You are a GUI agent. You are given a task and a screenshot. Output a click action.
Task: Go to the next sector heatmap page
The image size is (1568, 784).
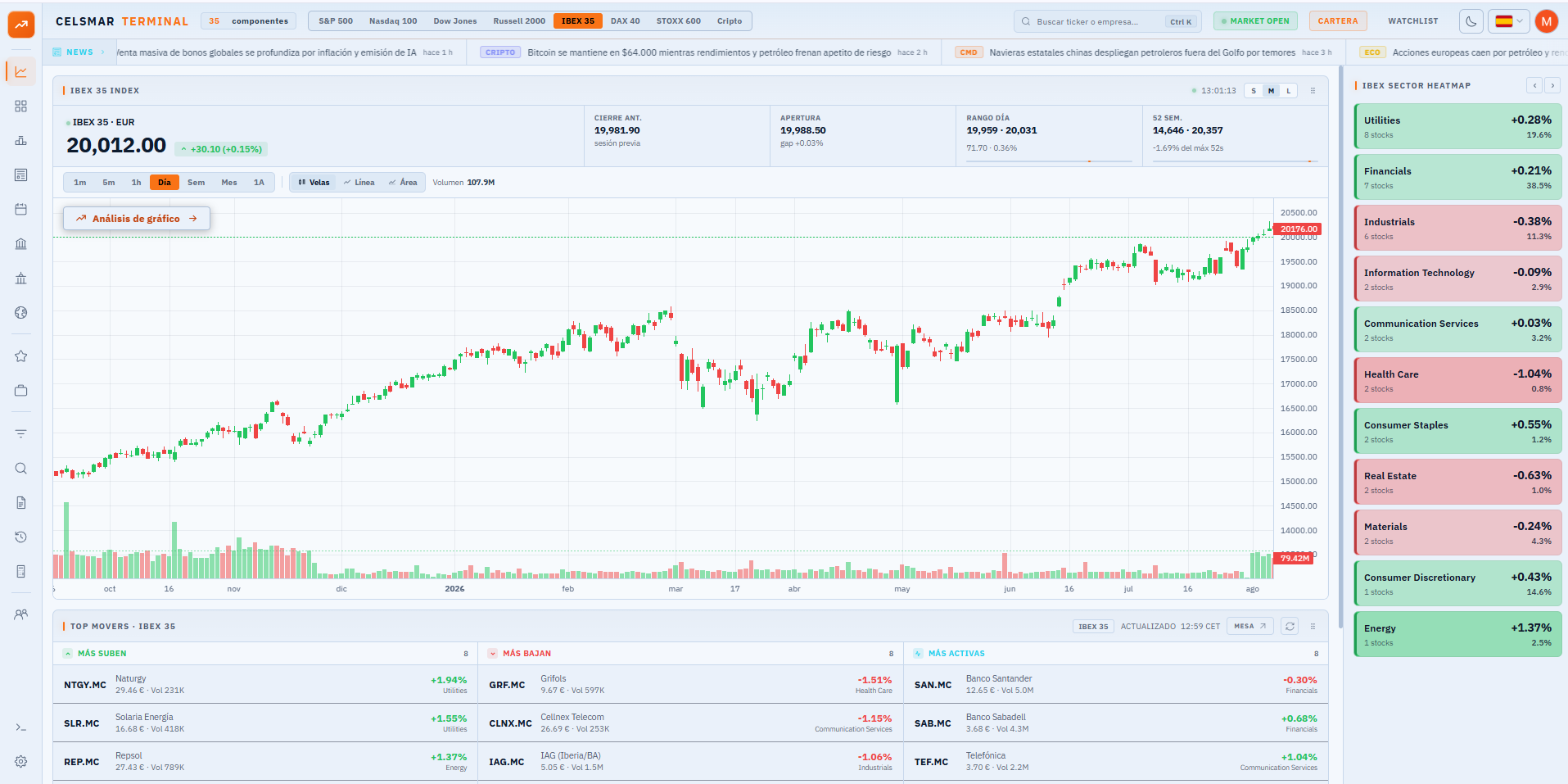[x=1552, y=85]
